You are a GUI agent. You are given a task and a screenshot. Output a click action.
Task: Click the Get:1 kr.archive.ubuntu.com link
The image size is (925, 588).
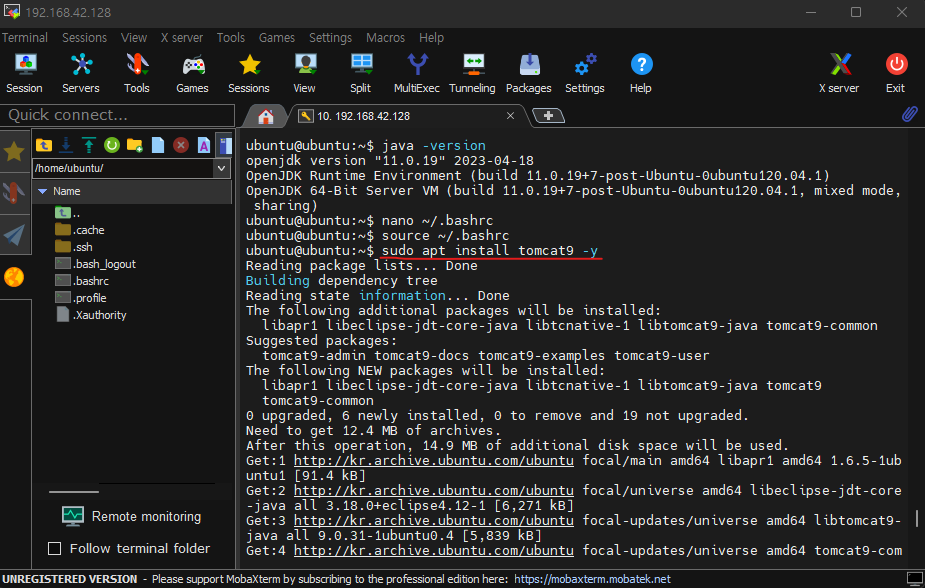pyautogui.click(x=434, y=461)
